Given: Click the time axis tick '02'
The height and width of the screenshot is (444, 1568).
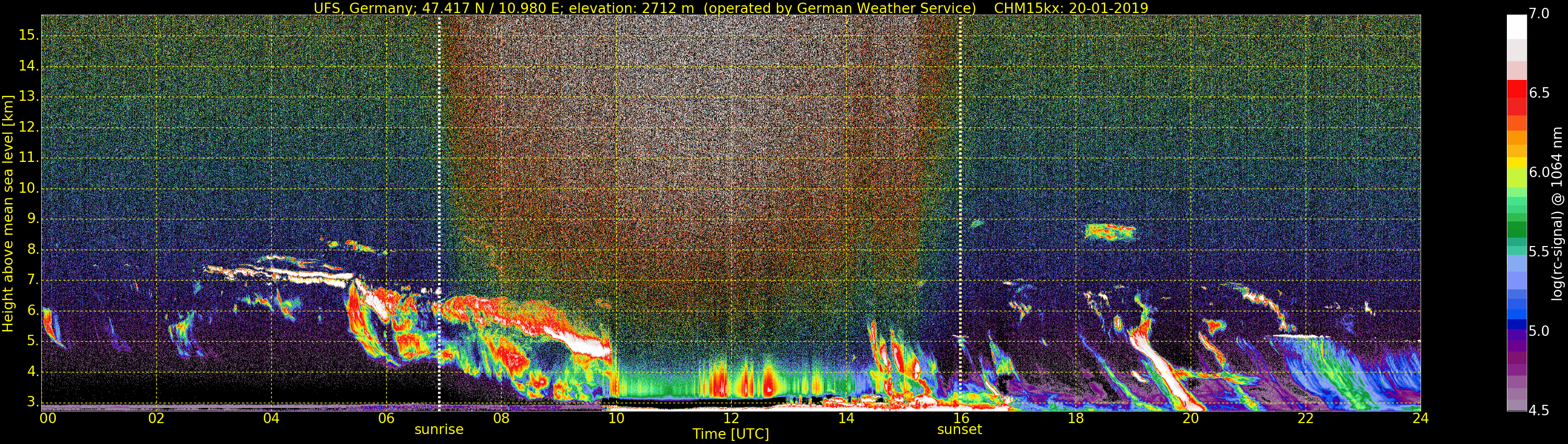Looking at the screenshot, I should click(156, 418).
